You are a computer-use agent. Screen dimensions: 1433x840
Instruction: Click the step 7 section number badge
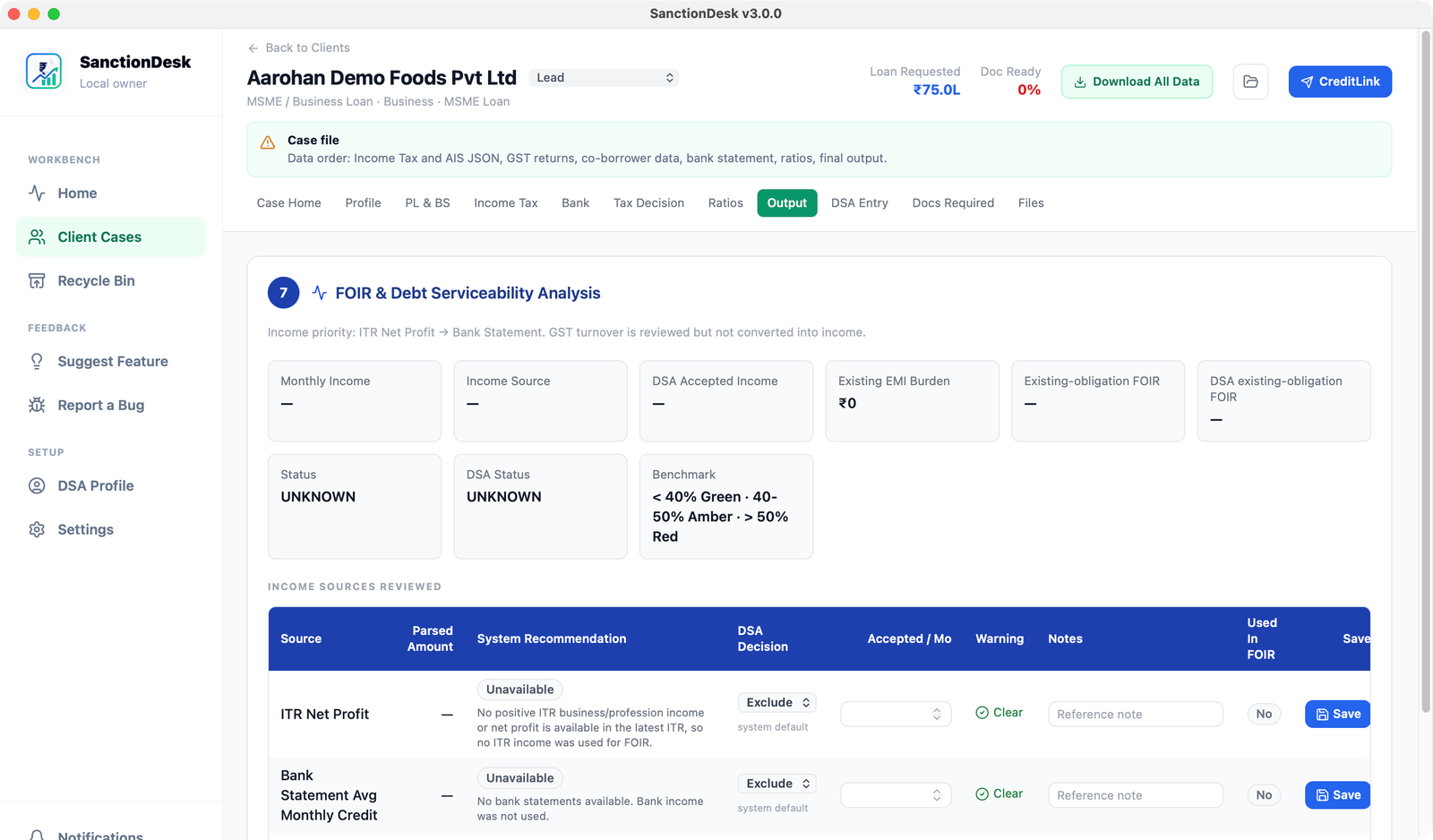coord(283,293)
